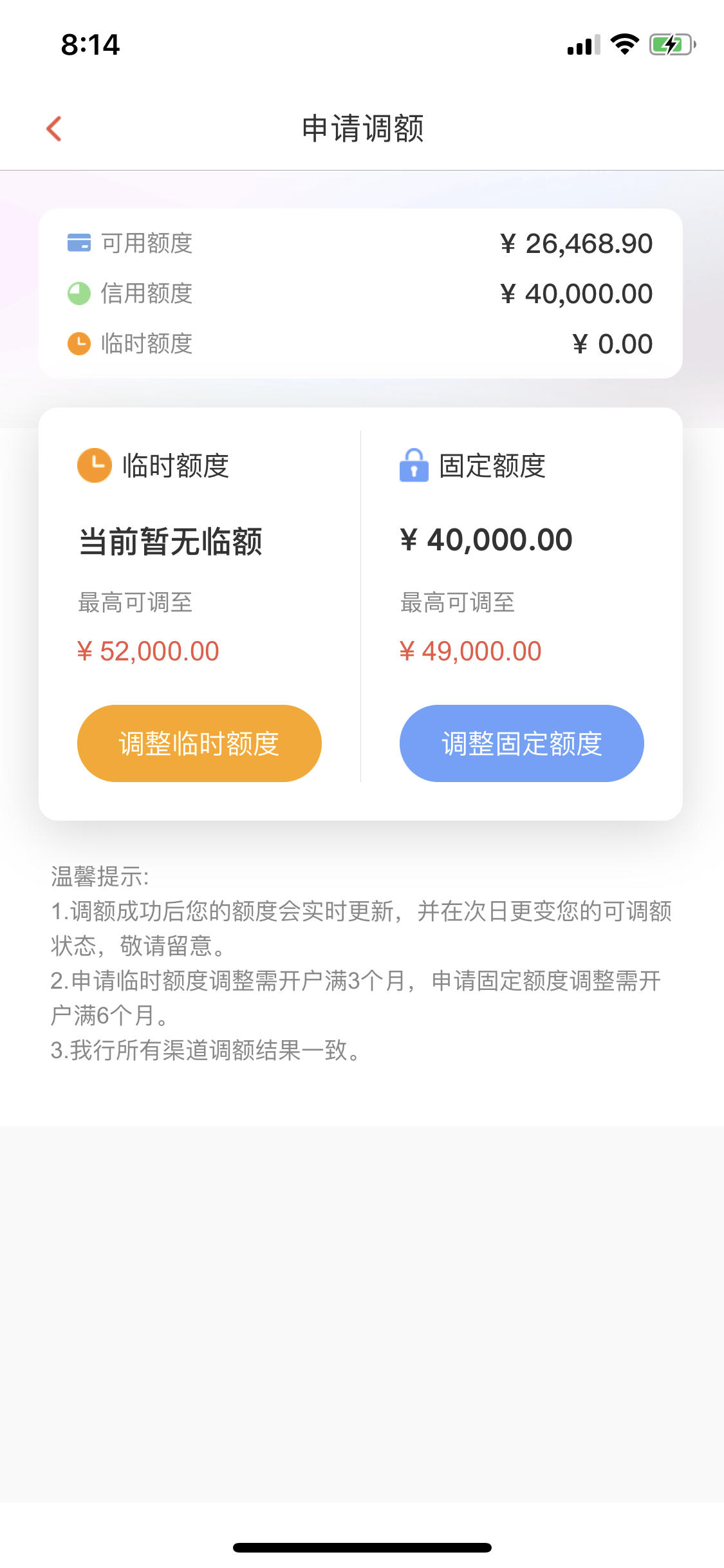Click the 调整临时额度 orange button
The image size is (724, 1568).
pyautogui.click(x=200, y=743)
